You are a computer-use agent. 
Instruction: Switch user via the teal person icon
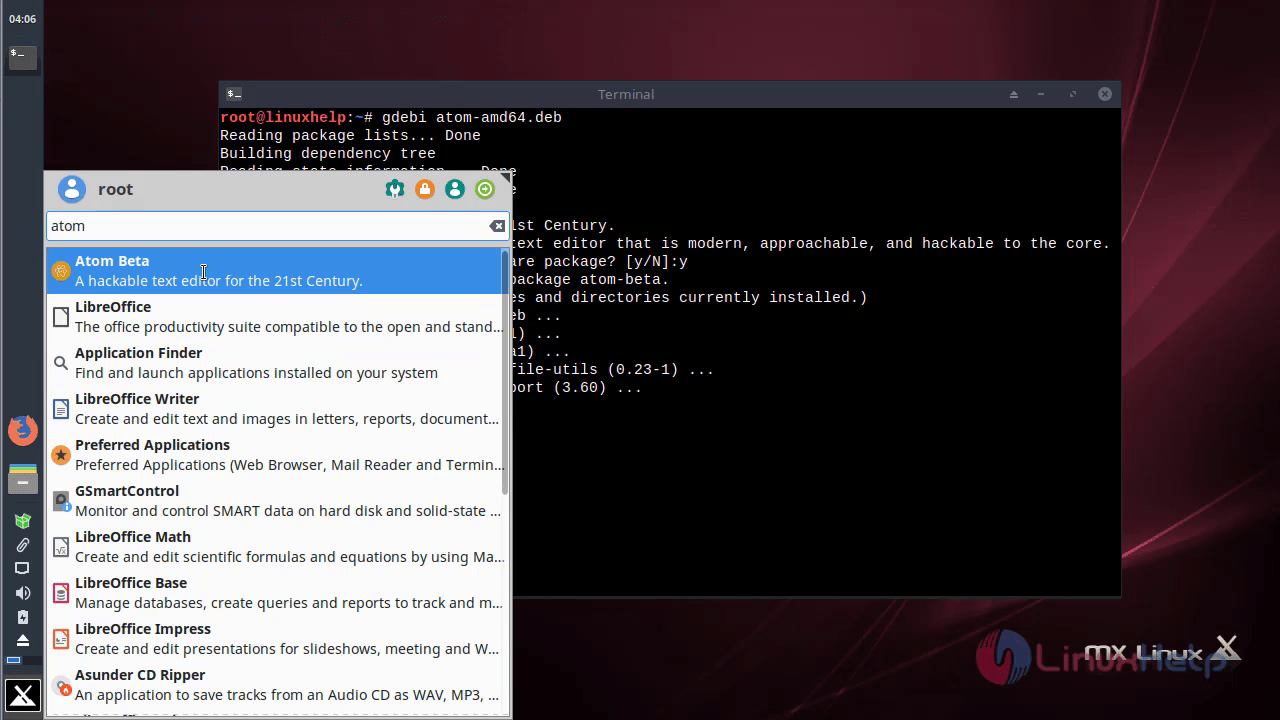click(x=455, y=189)
